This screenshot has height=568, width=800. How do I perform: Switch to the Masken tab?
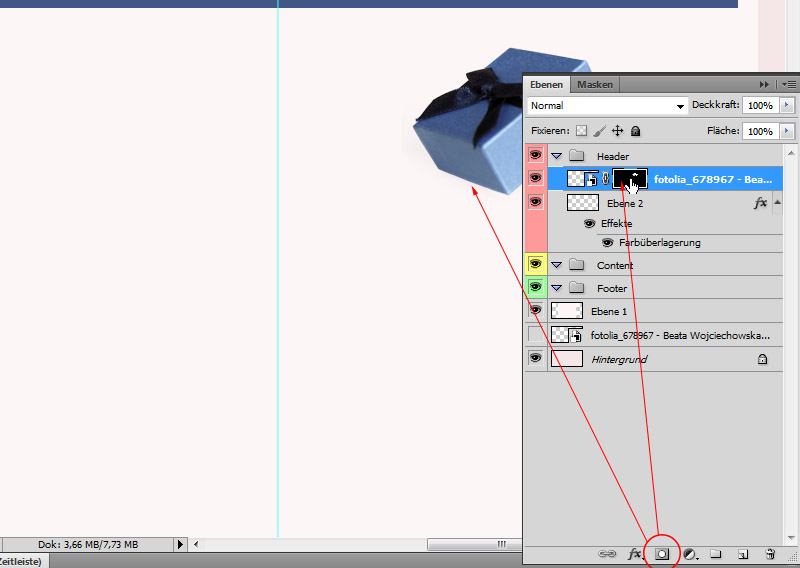(x=595, y=85)
